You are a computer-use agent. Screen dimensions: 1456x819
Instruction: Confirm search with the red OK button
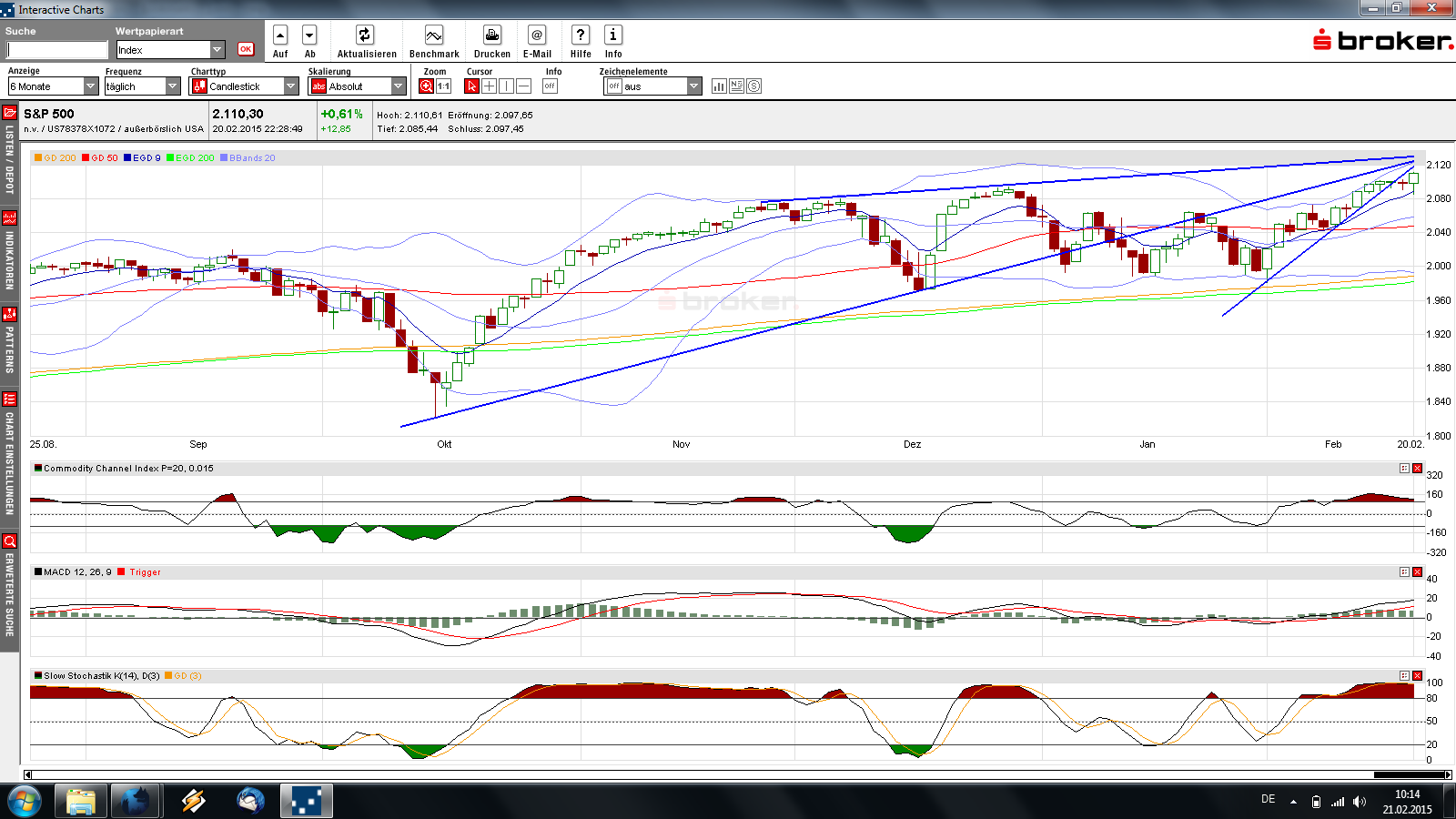click(x=246, y=49)
